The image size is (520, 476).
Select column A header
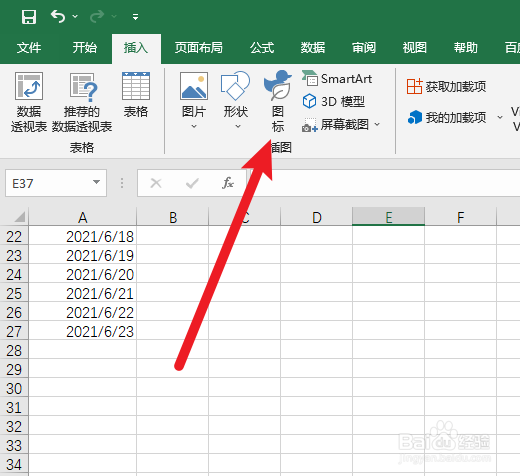pyautogui.click(x=83, y=217)
